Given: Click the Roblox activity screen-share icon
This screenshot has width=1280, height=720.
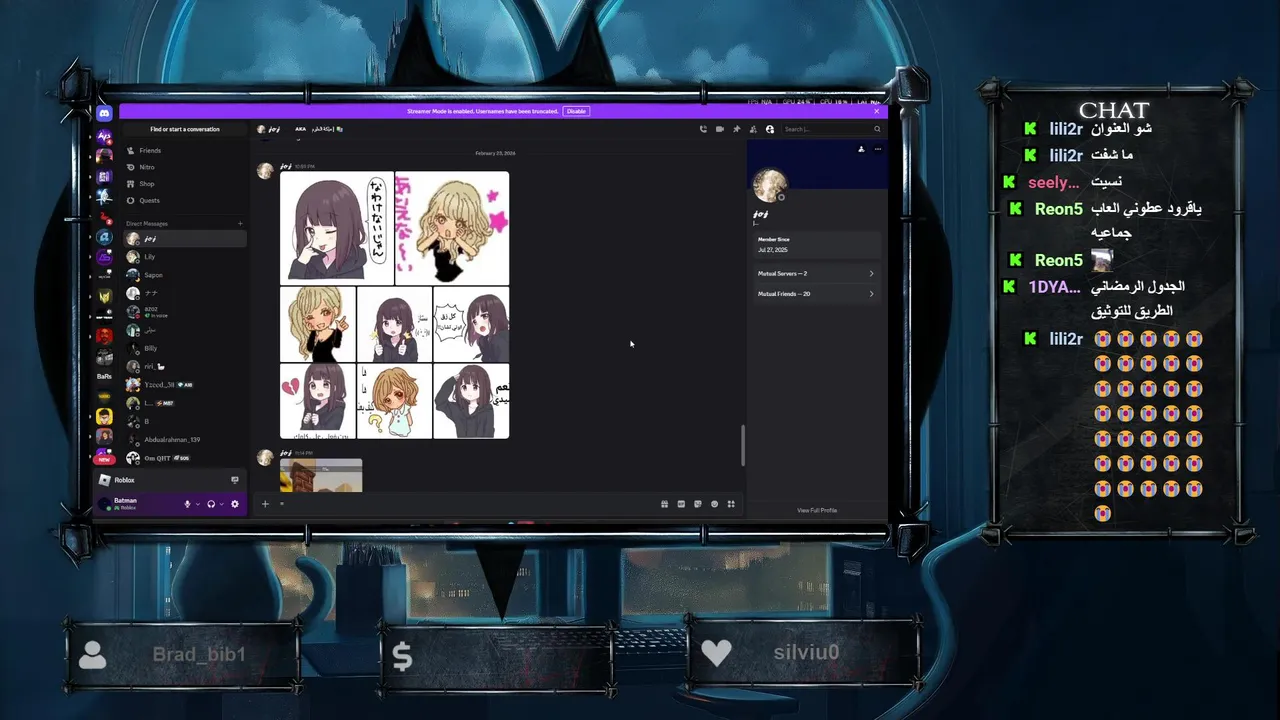Looking at the screenshot, I should point(235,480).
